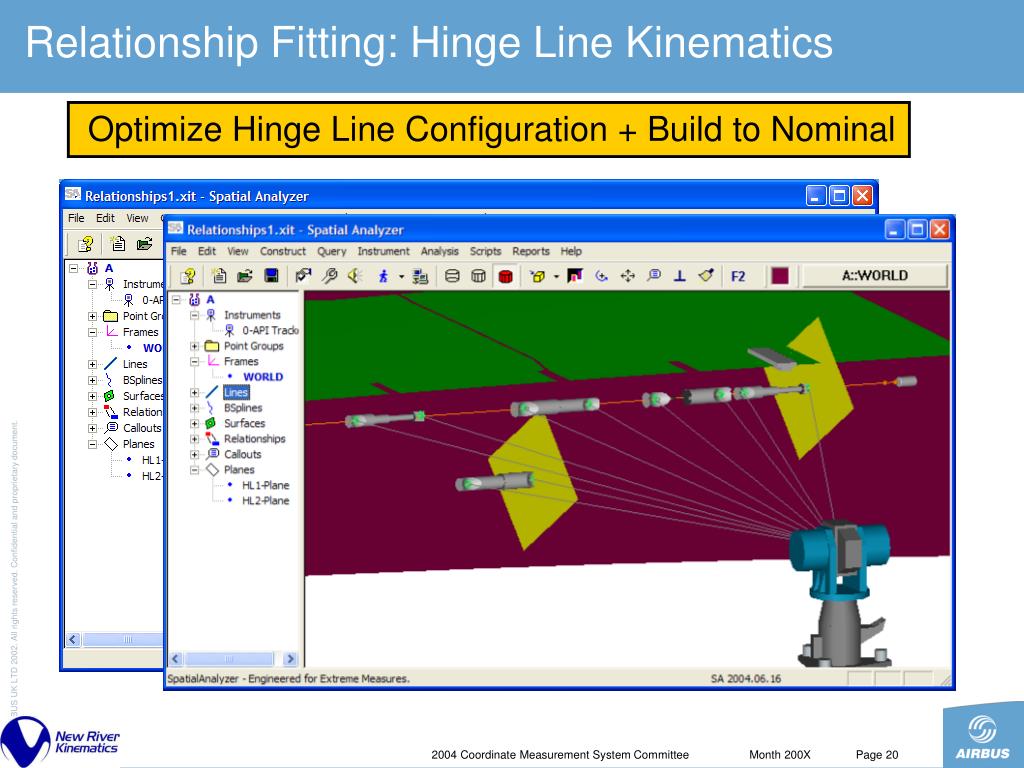The image size is (1024, 768).
Task: Select highlighted Lines item in tree
Action: (x=236, y=392)
